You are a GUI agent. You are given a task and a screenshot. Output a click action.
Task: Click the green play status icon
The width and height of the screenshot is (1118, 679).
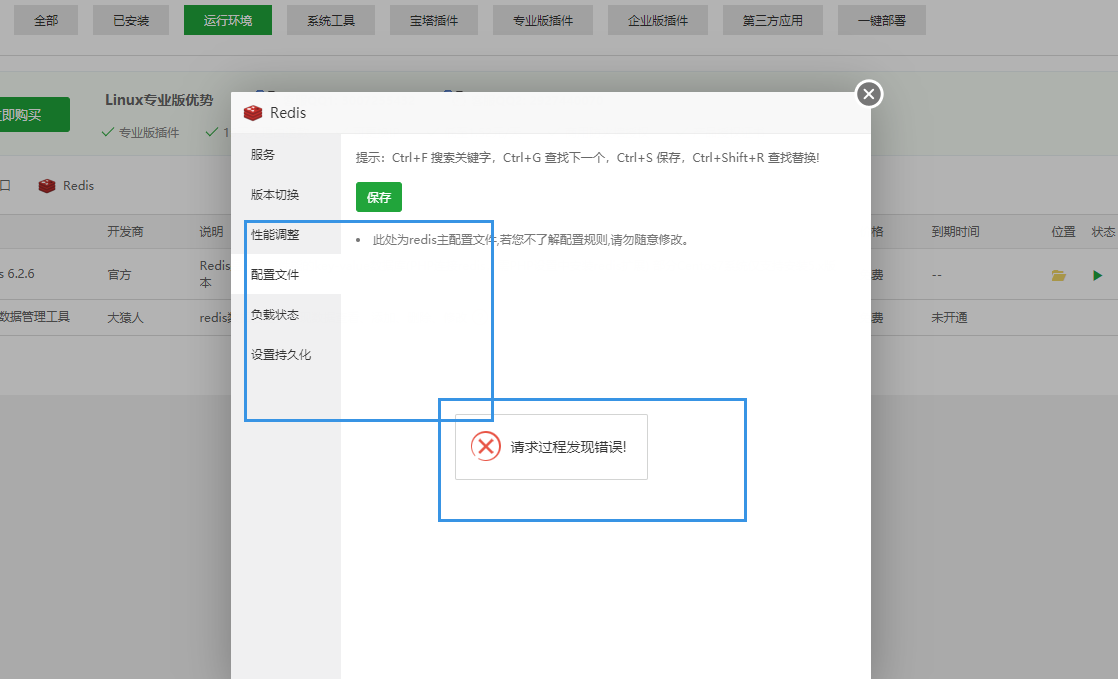(1097, 275)
